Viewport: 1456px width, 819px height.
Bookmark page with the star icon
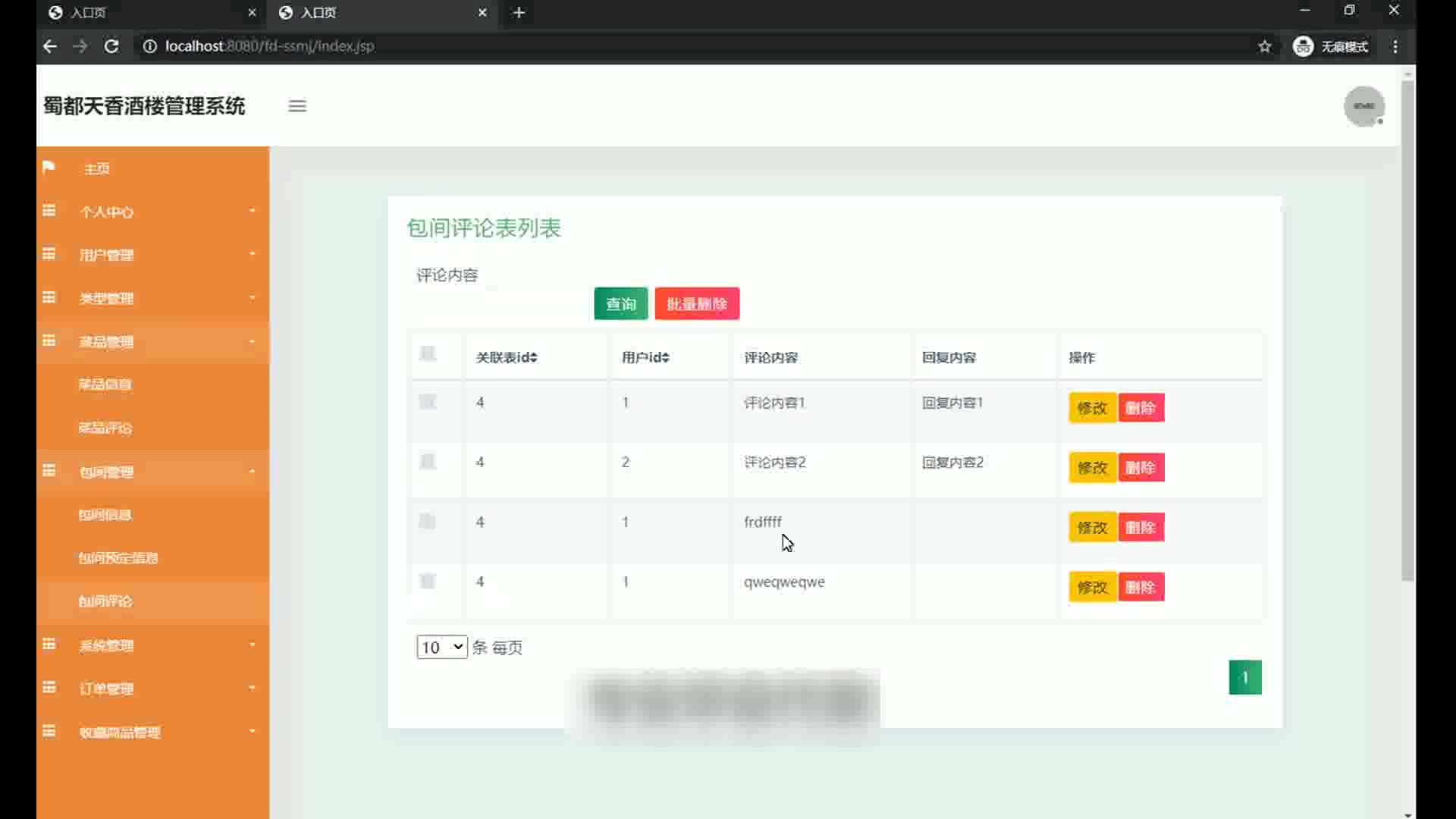(1264, 46)
